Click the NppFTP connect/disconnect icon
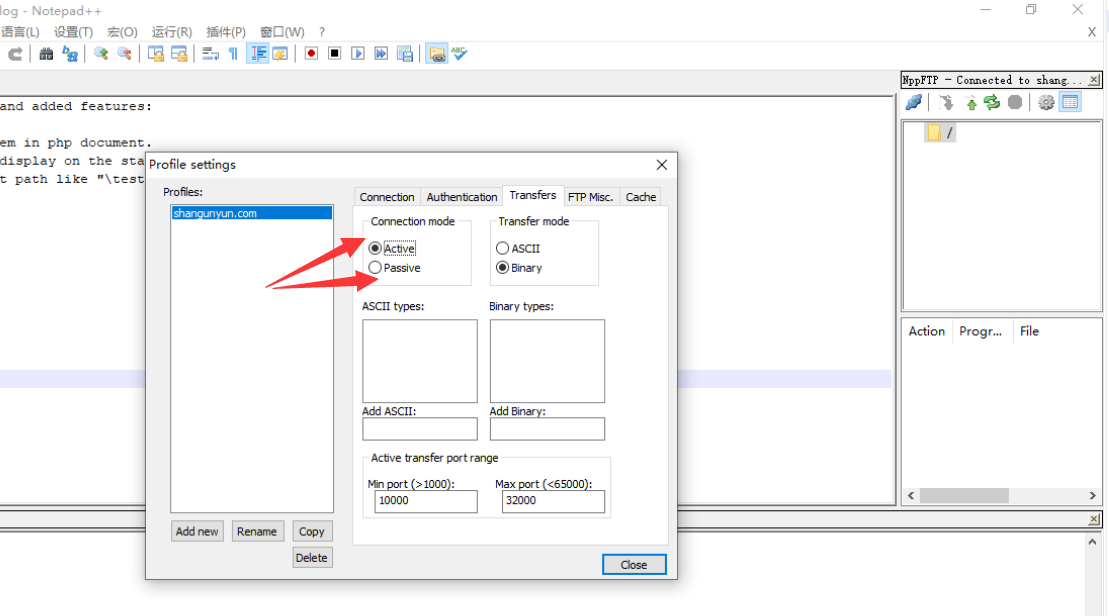Viewport: 1109px width, 616px height. click(x=913, y=102)
